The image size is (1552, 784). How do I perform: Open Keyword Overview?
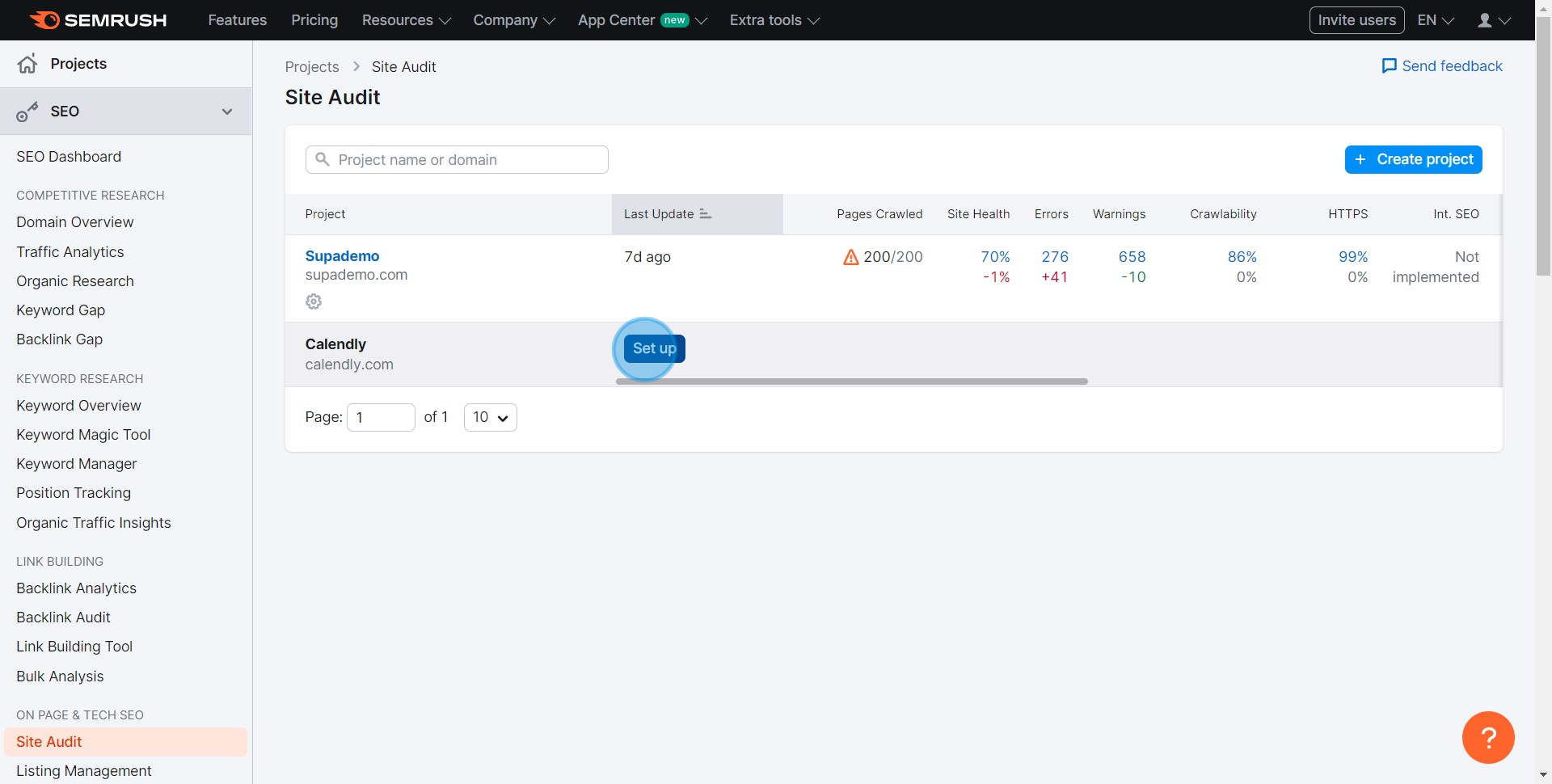click(x=78, y=406)
